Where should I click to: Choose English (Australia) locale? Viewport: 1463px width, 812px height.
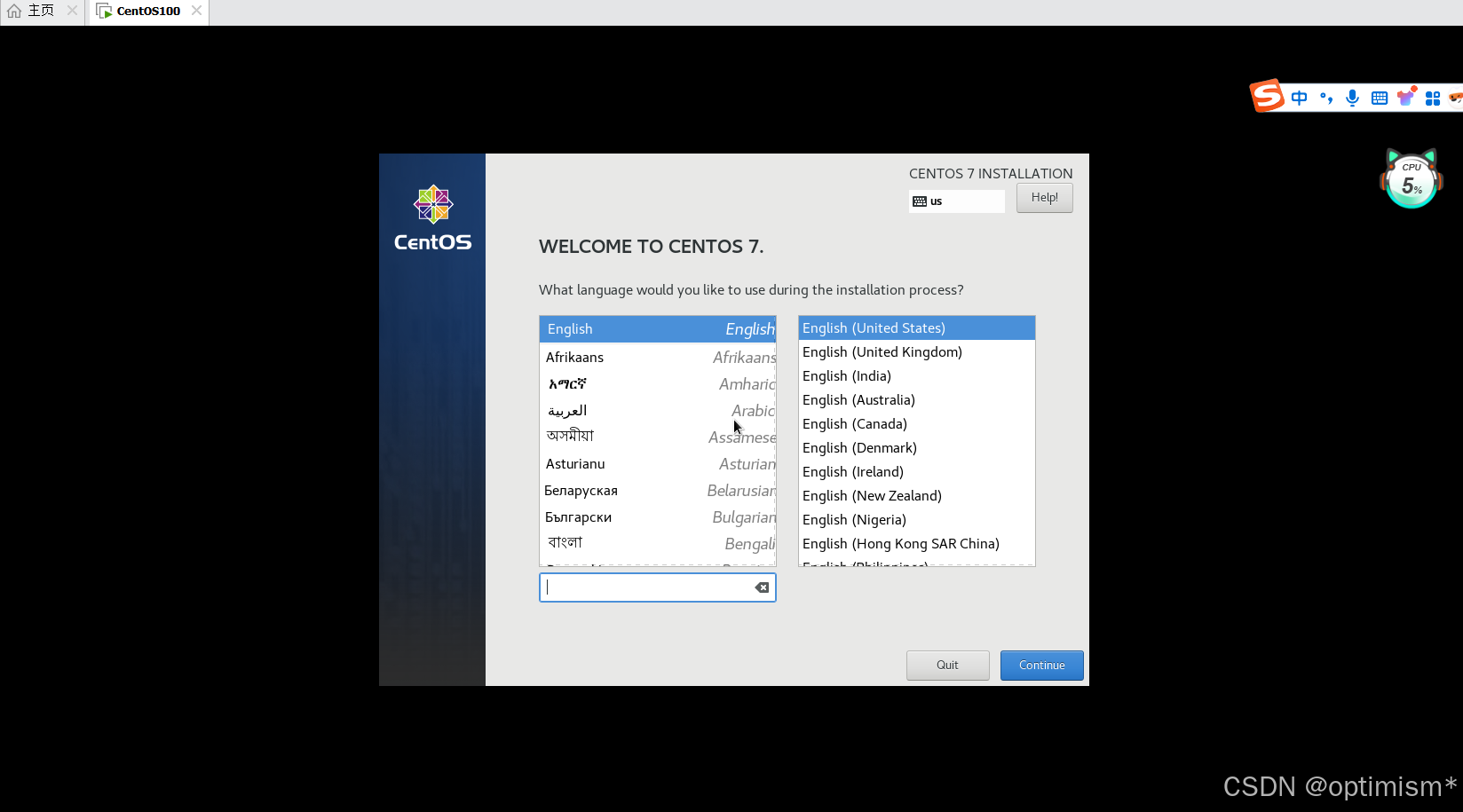[x=917, y=400]
